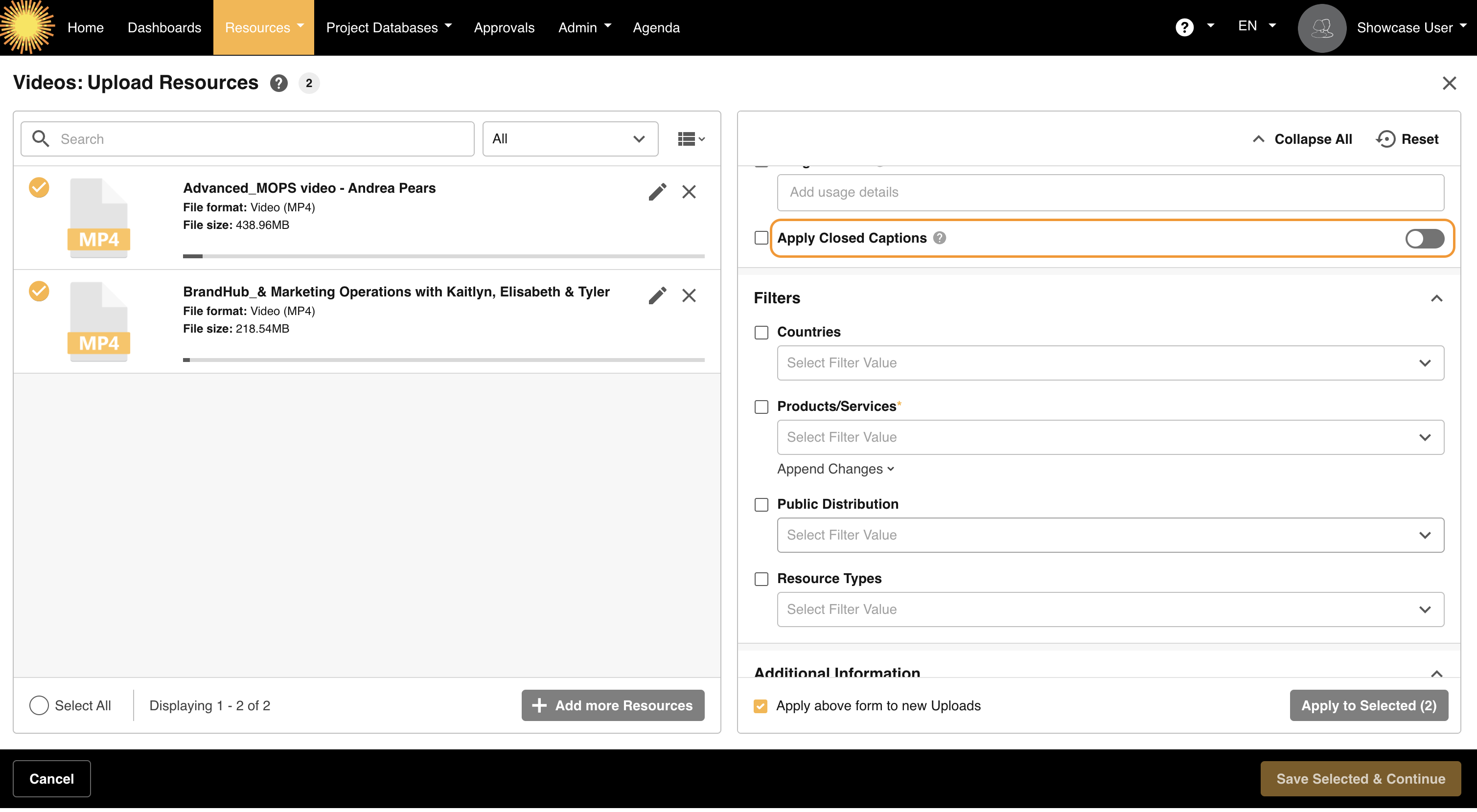Edit the Advanced_MOPS video with pencil icon
Viewport: 1477px width, 812px height.
[x=658, y=191]
